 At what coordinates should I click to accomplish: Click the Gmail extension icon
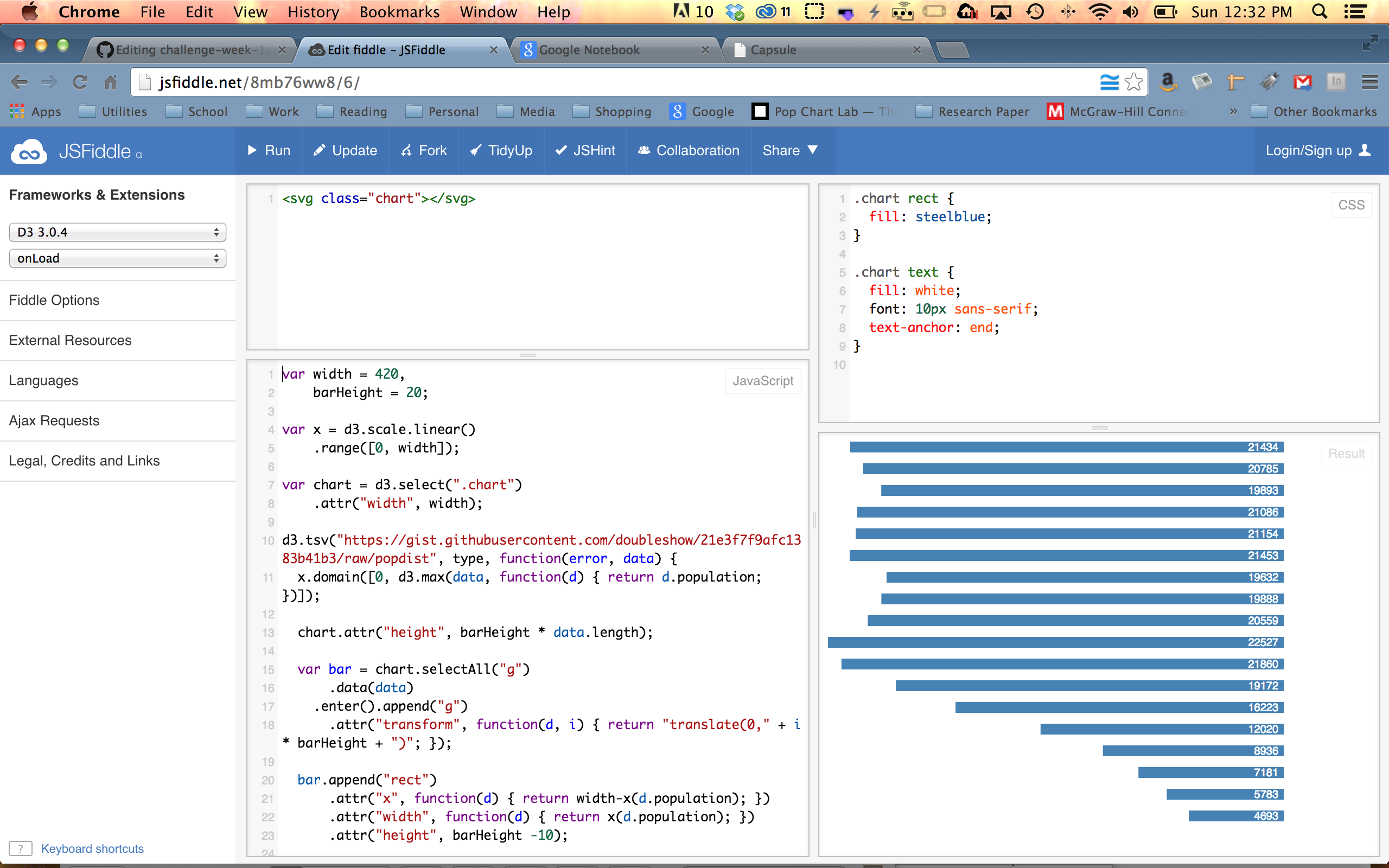[x=1302, y=82]
